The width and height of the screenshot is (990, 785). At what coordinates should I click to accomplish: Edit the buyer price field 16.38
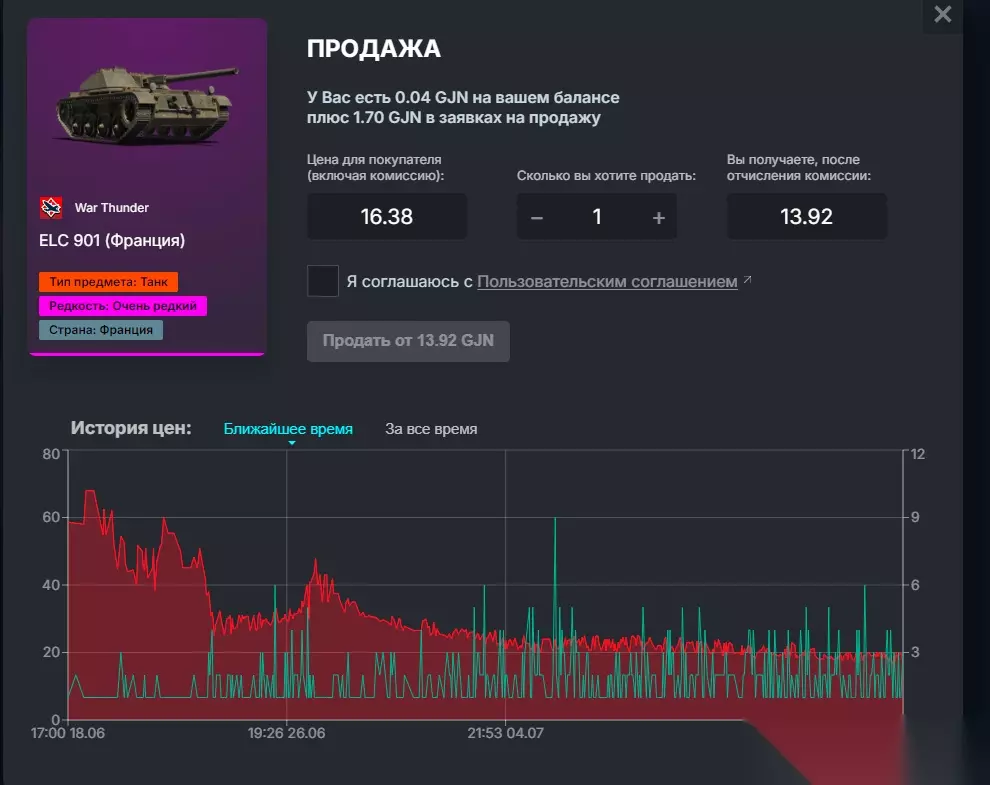tap(387, 217)
